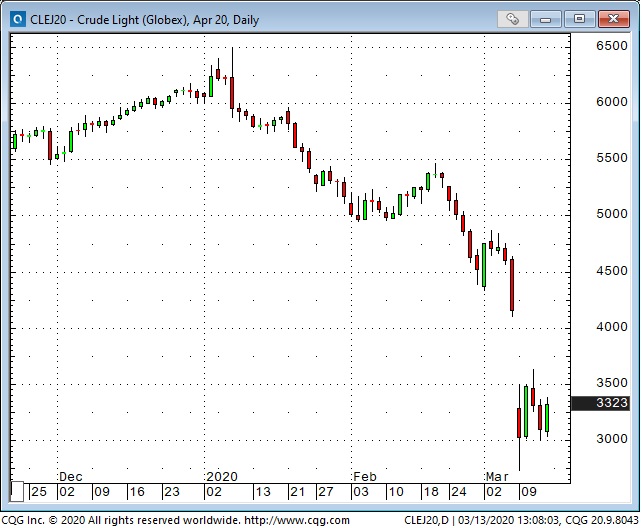The image size is (642, 528).
Task: Click the 2020 year label on time axis
Action: pos(222,477)
